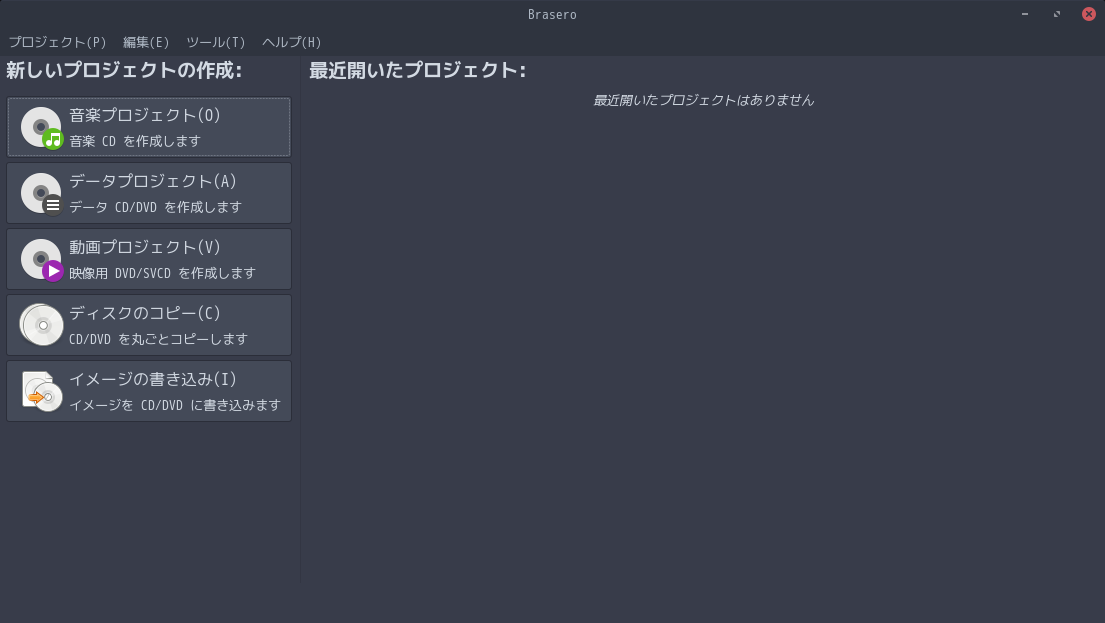Image resolution: width=1105 pixels, height=623 pixels.
Task: Start a 動画プロジェクト(V) video project
Action: 149,259
